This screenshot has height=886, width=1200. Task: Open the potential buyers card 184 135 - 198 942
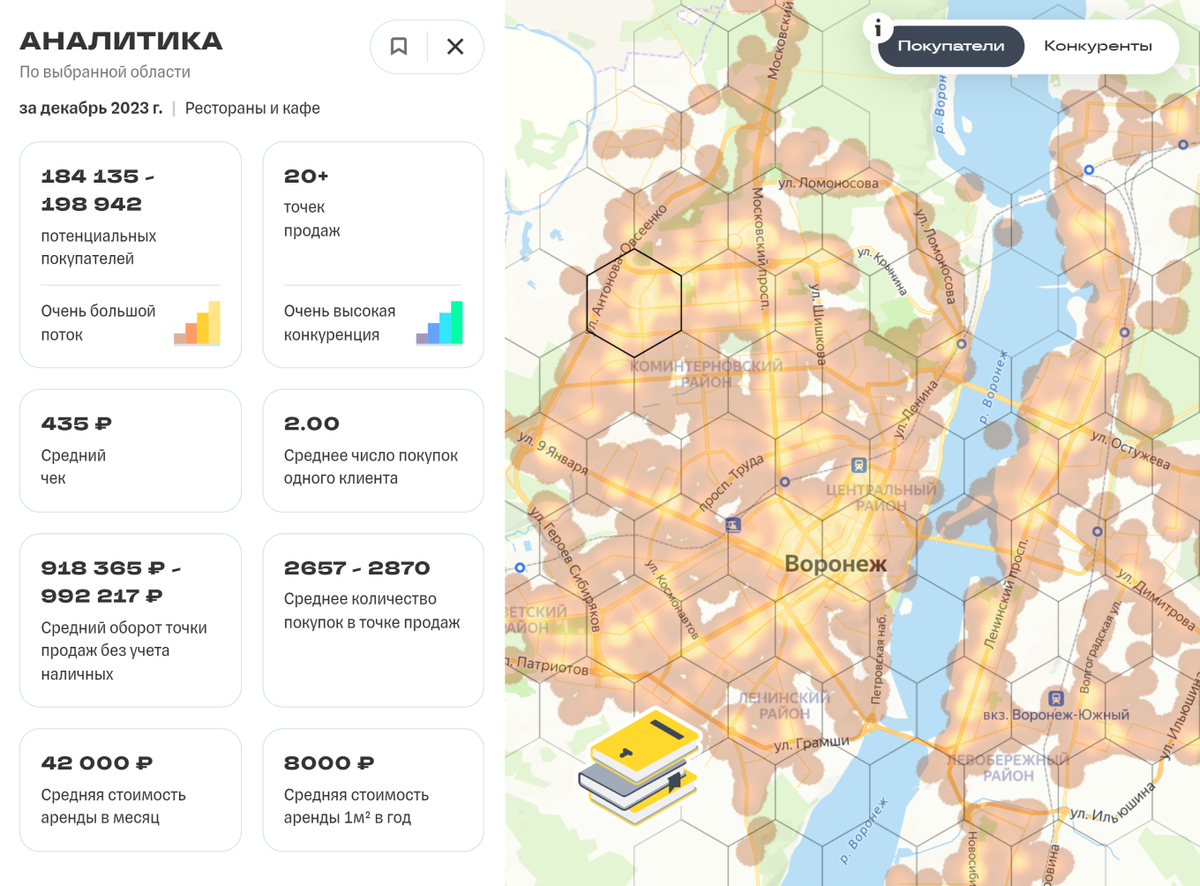[x=130, y=254]
